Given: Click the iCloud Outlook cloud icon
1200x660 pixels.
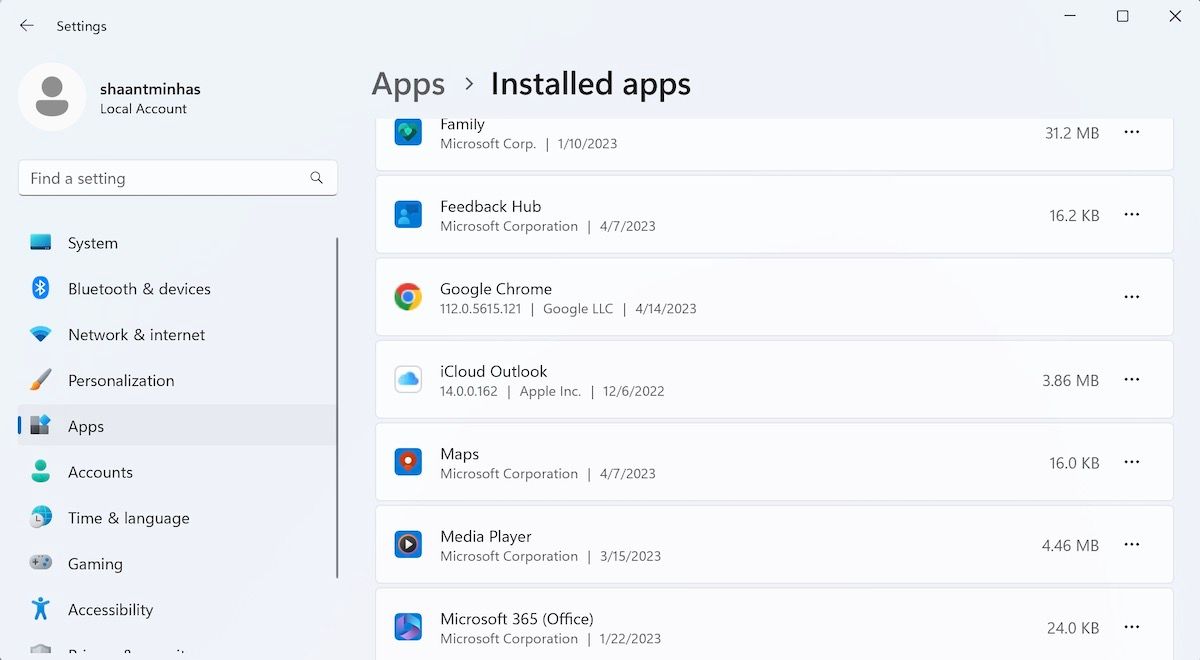Looking at the screenshot, I should click(408, 380).
